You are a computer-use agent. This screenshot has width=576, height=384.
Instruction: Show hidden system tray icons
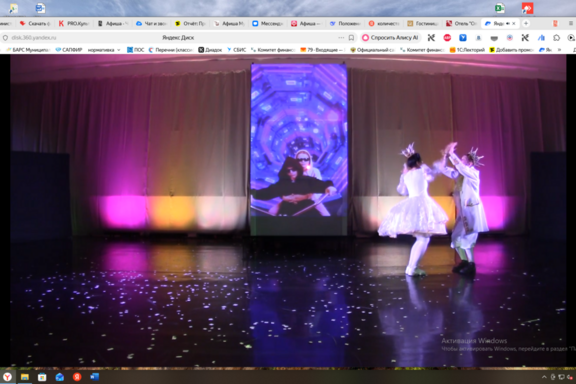point(544,377)
